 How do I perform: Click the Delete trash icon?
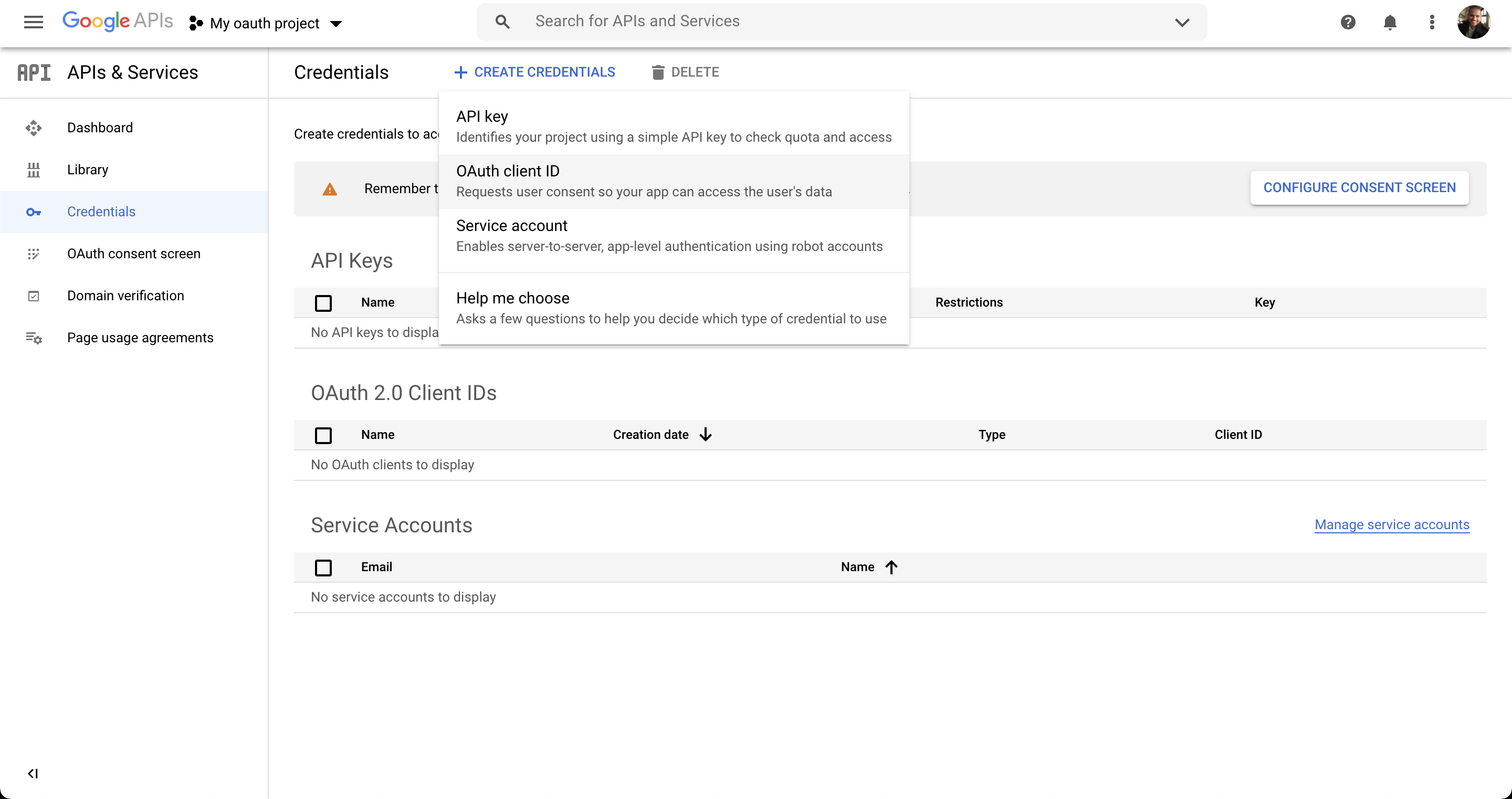(657, 72)
